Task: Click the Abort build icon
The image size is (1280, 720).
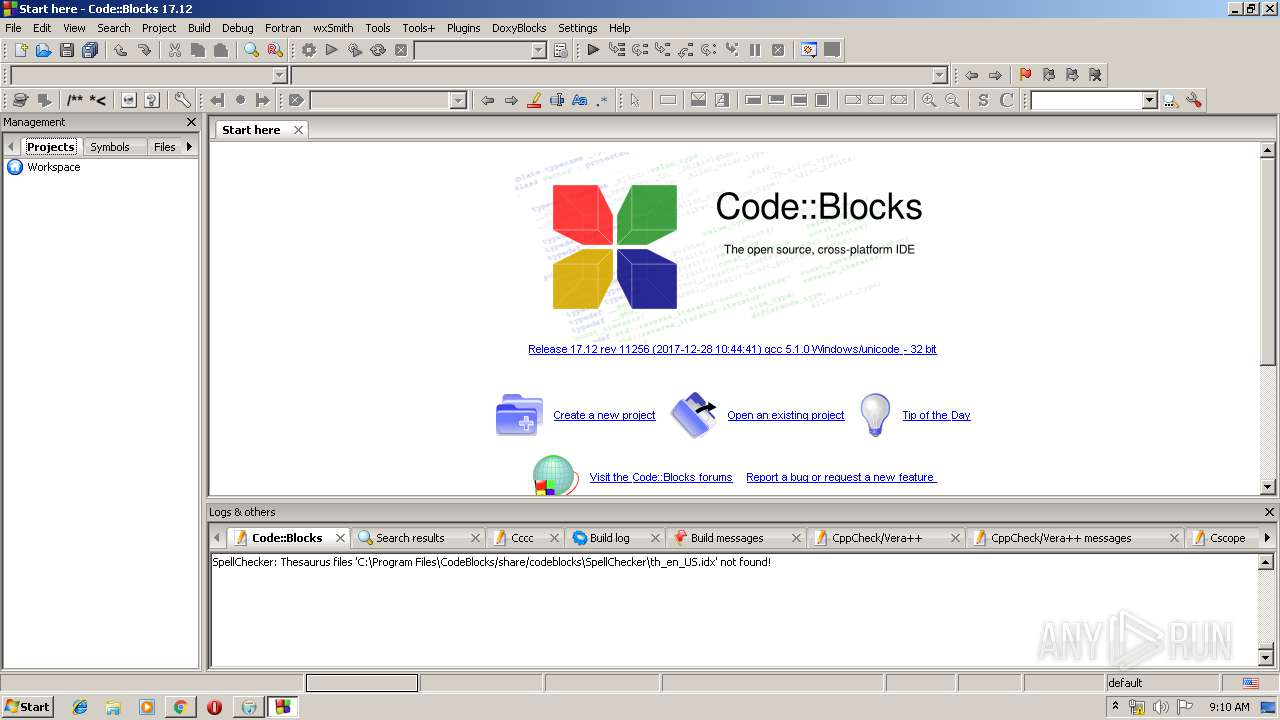Action: click(x=401, y=50)
